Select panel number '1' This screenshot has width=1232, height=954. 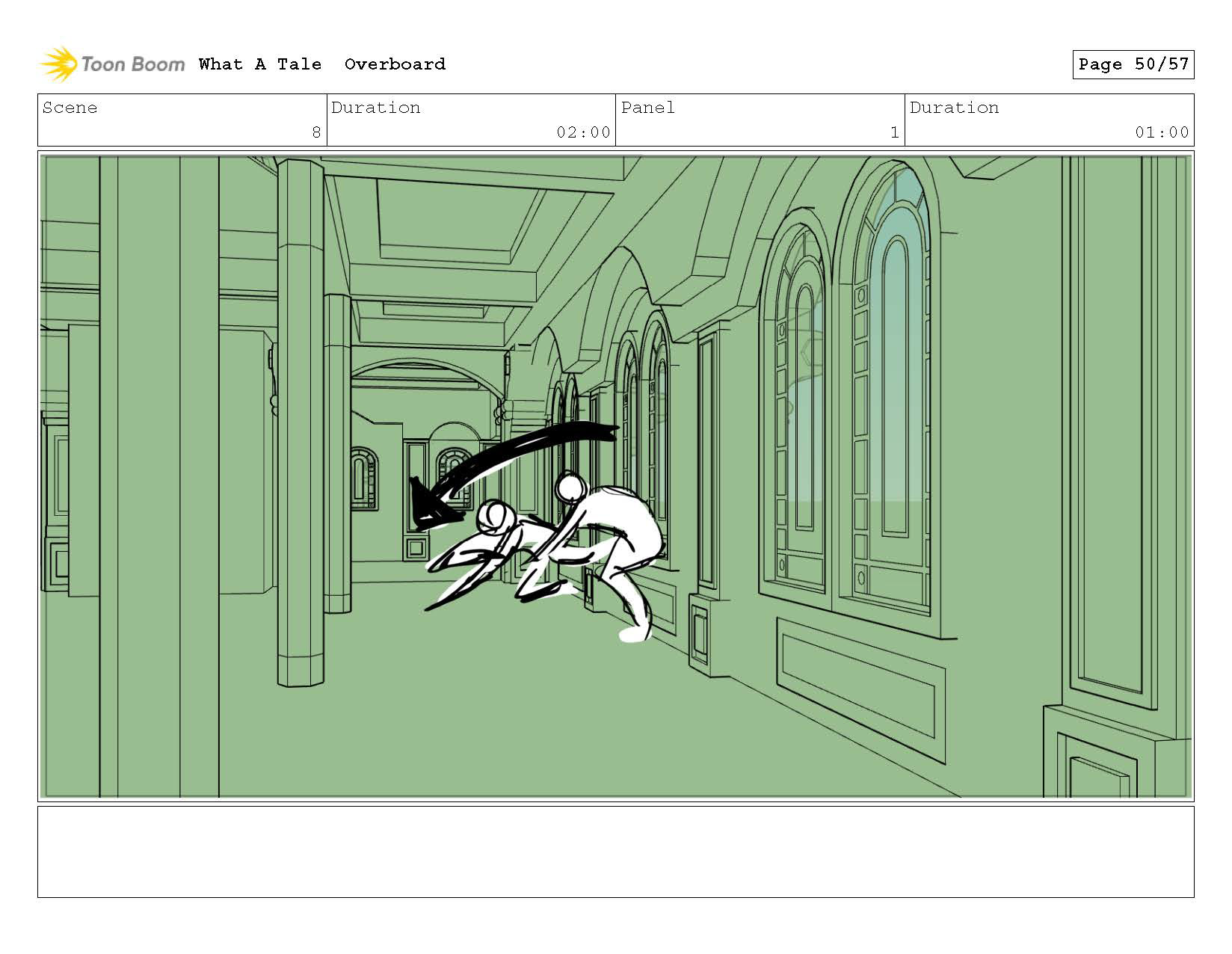[894, 132]
